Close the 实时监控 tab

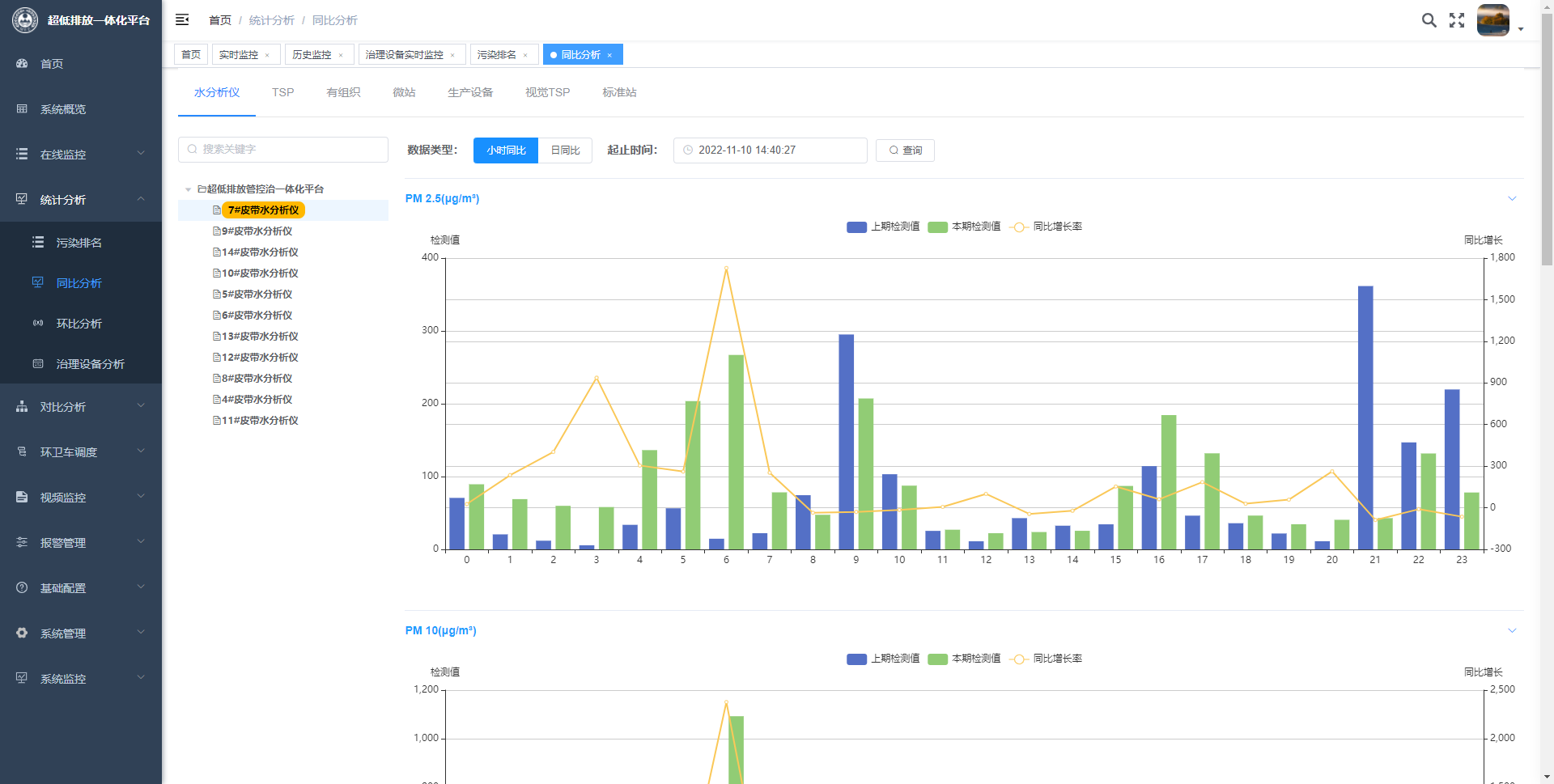(x=267, y=55)
